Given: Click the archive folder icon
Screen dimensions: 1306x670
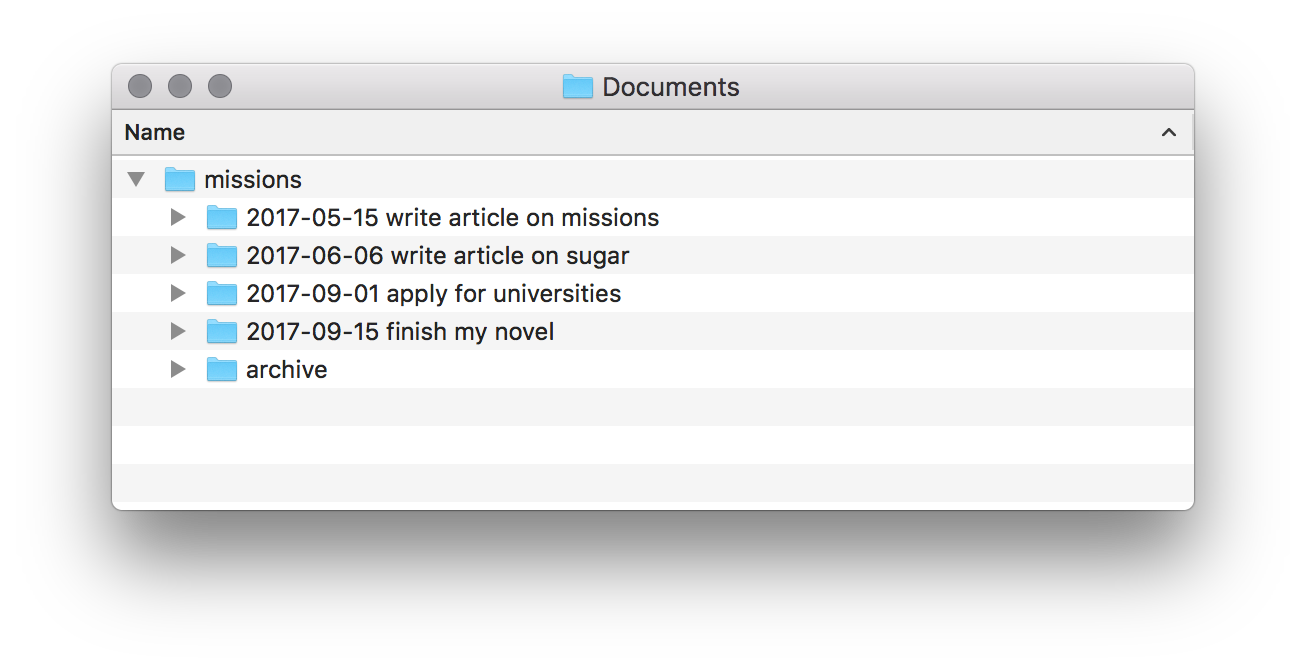Looking at the screenshot, I should (221, 370).
